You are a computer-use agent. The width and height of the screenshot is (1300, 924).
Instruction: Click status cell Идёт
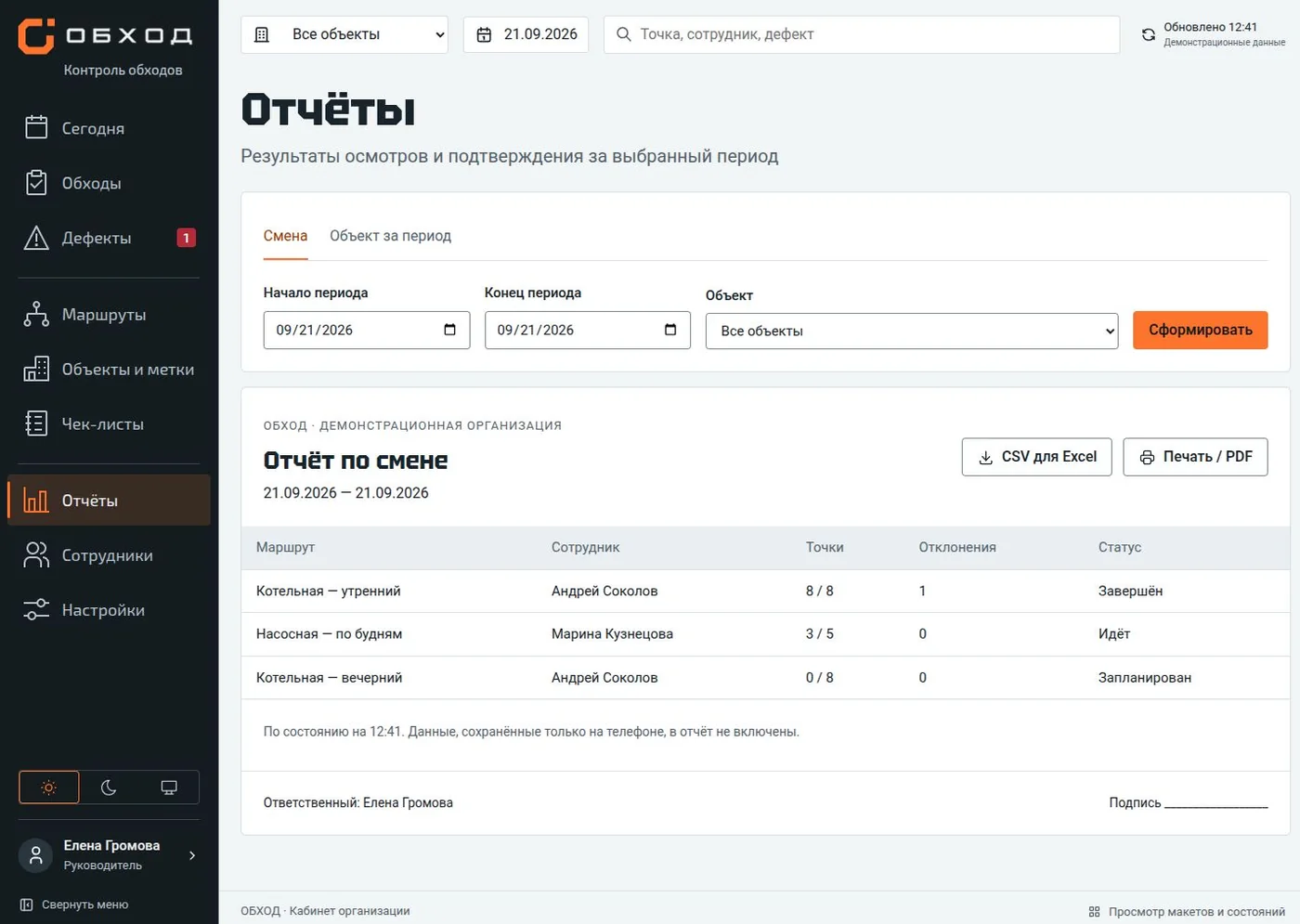(1113, 634)
